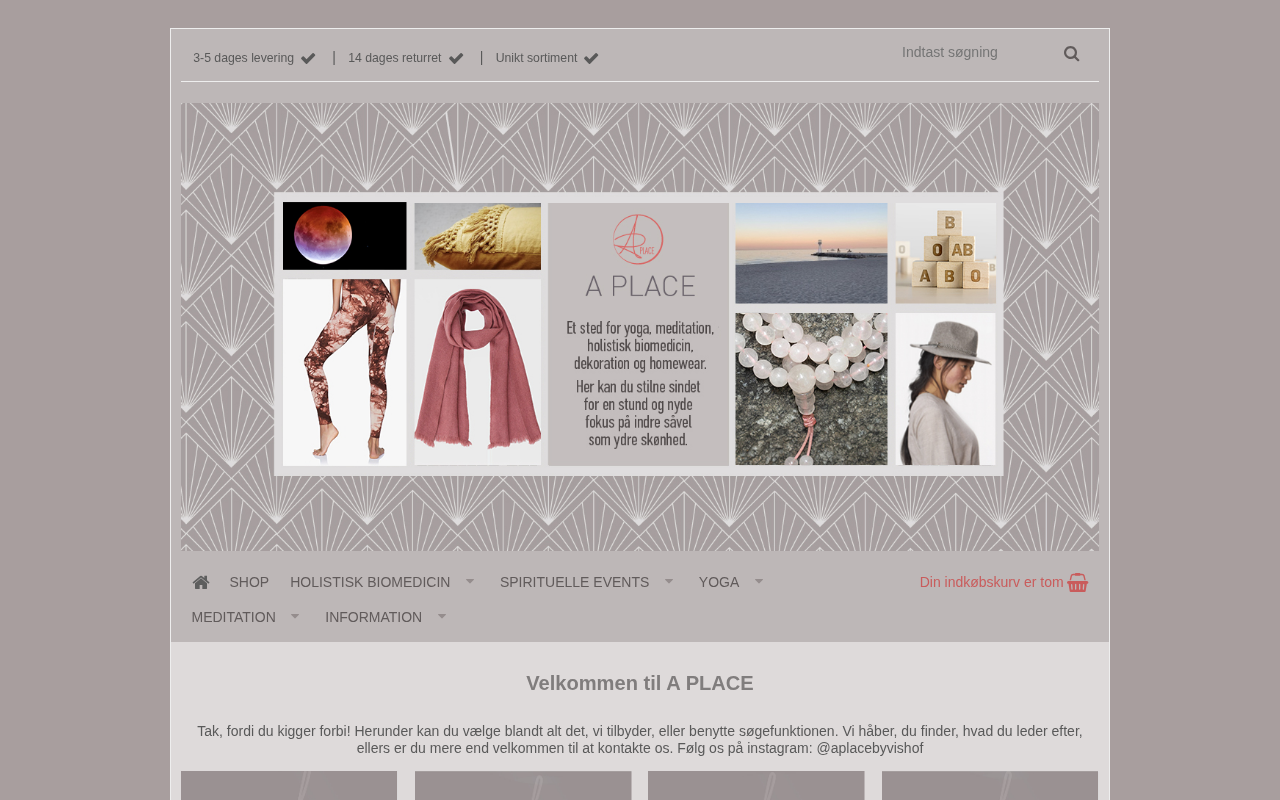
Task: Click the '3-5 dages levering' text
Action: point(244,58)
